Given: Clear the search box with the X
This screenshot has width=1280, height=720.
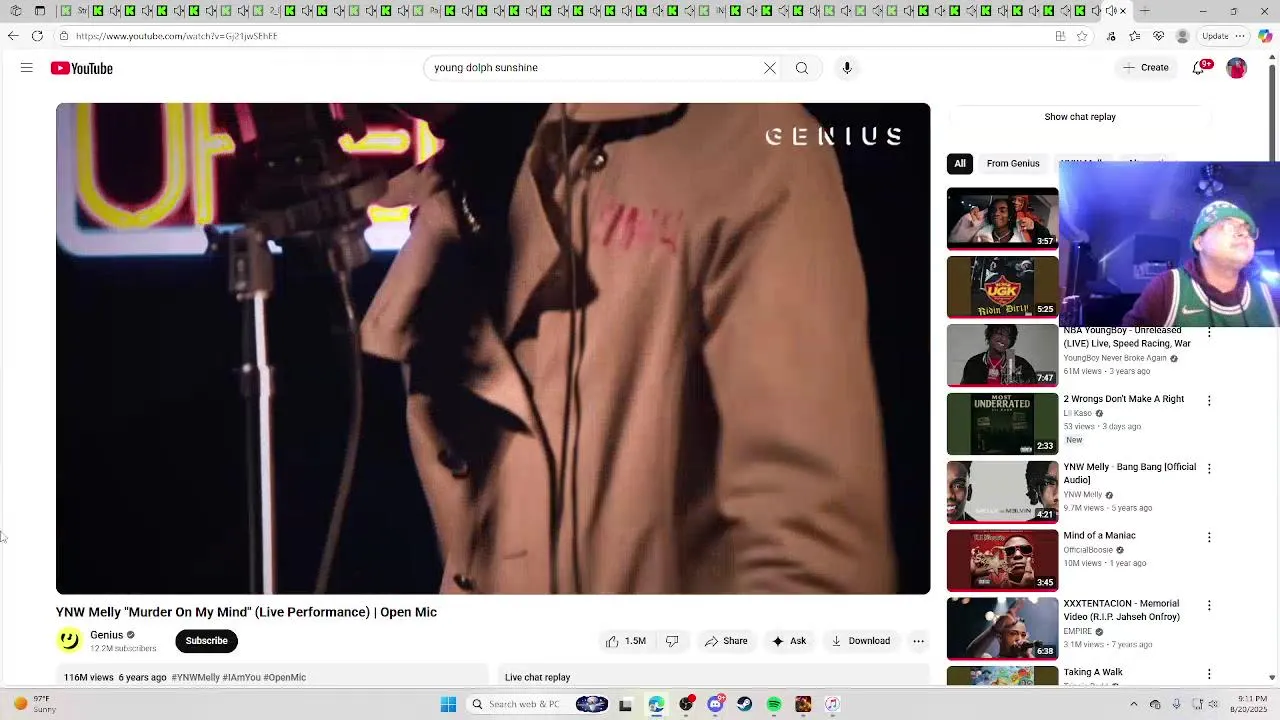Looking at the screenshot, I should tap(770, 68).
